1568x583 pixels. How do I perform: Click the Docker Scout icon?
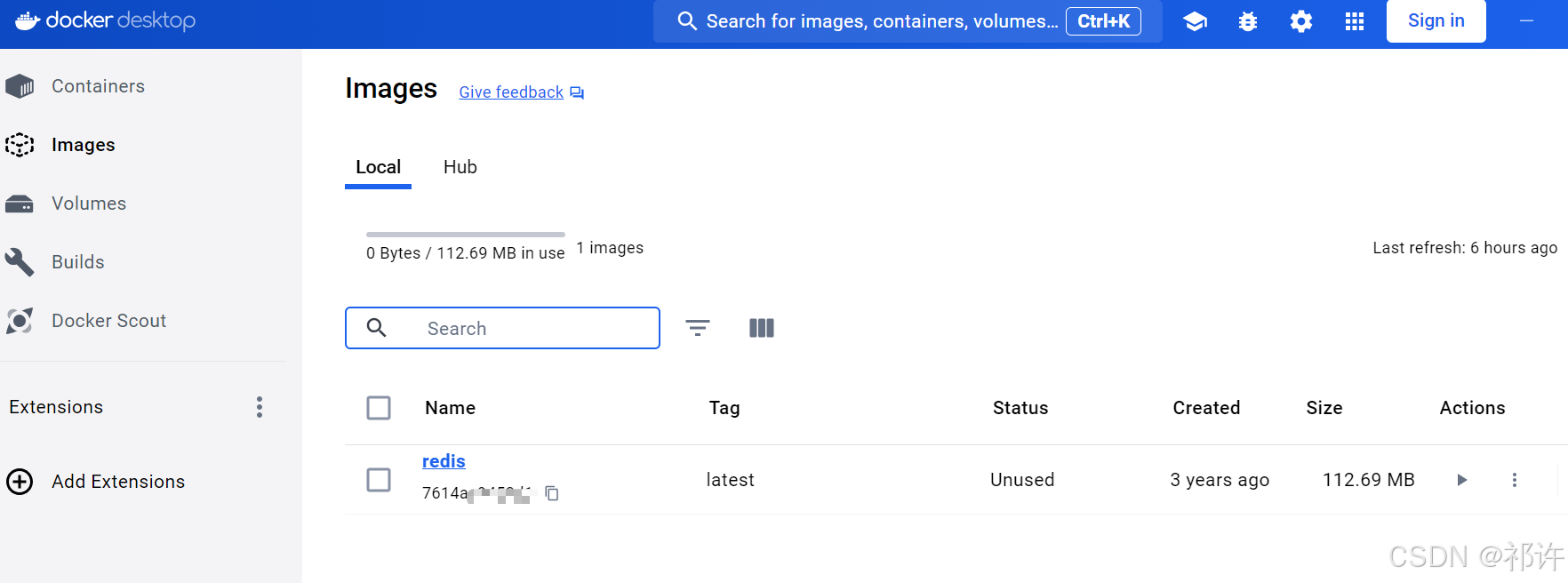point(20,321)
